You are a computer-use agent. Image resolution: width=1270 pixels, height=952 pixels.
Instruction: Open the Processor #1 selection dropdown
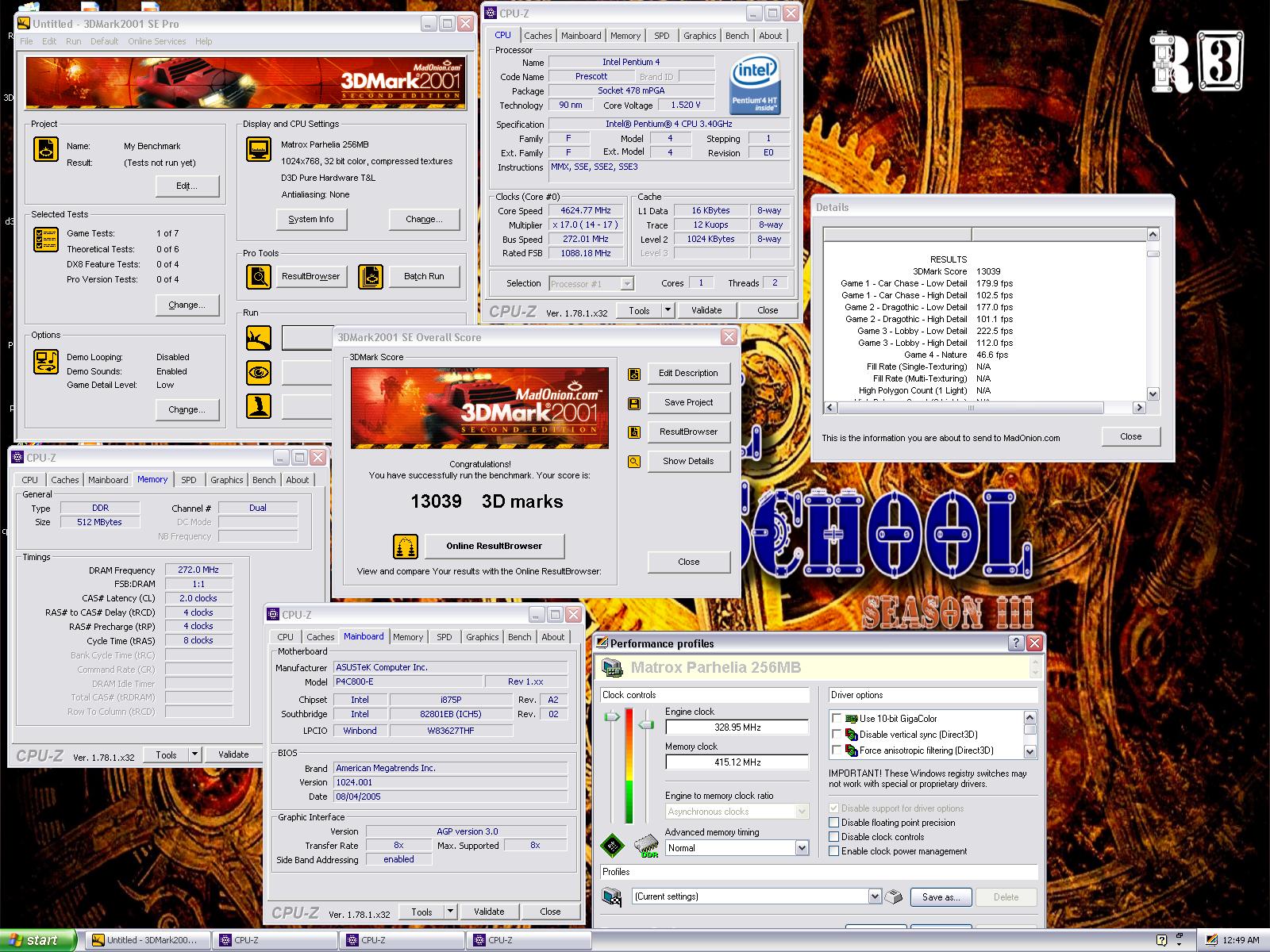[x=627, y=283]
